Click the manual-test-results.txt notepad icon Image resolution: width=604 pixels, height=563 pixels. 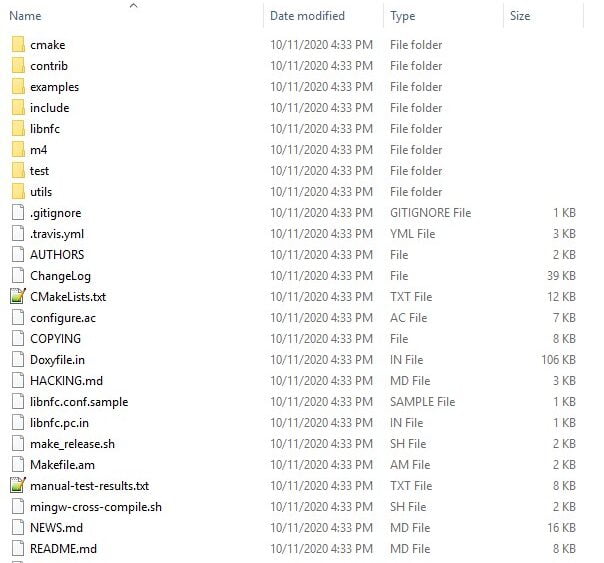(18, 486)
